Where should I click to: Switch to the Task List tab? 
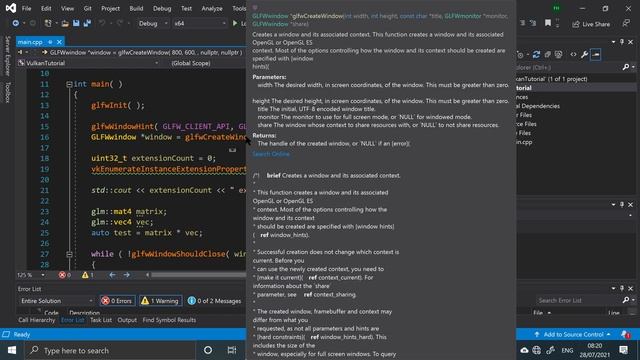101,320
